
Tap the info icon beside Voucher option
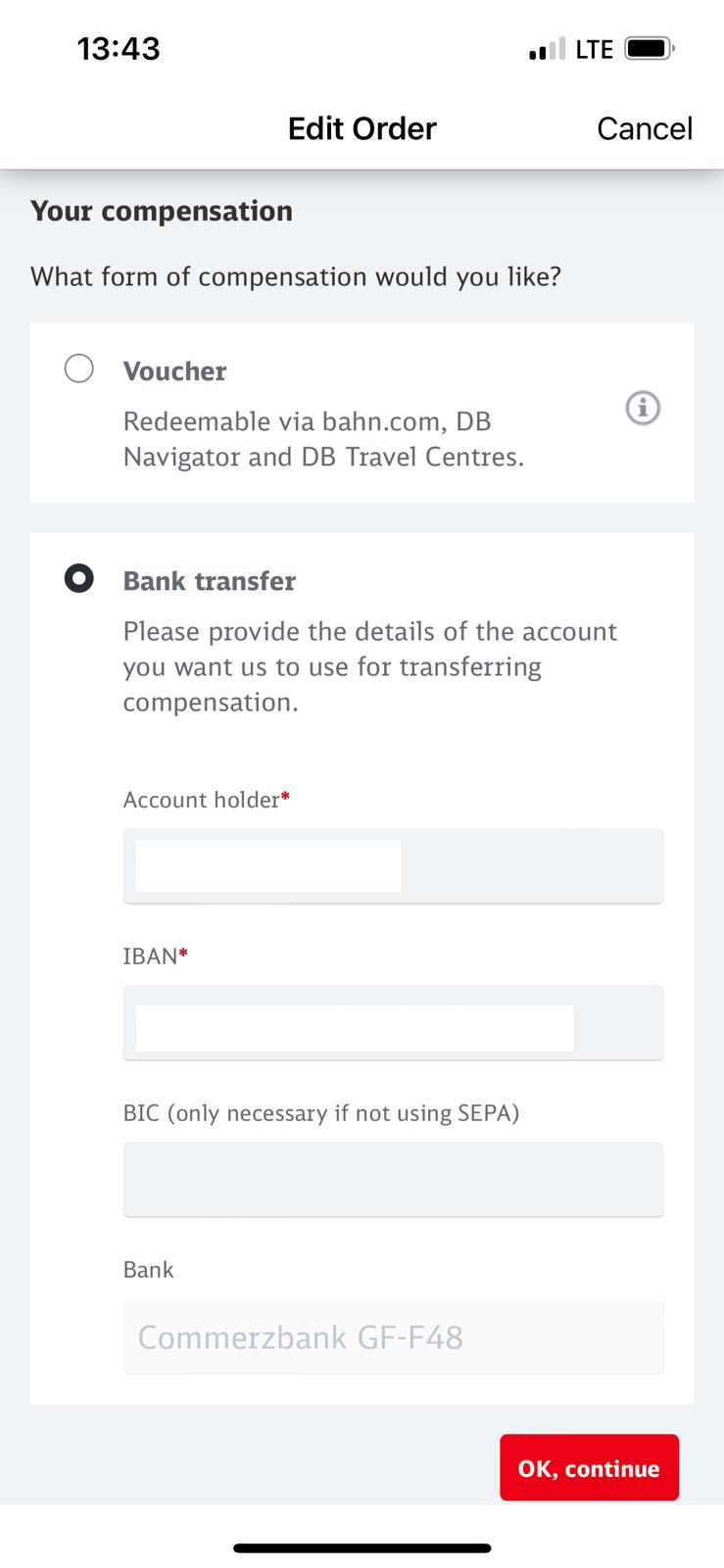tap(644, 408)
